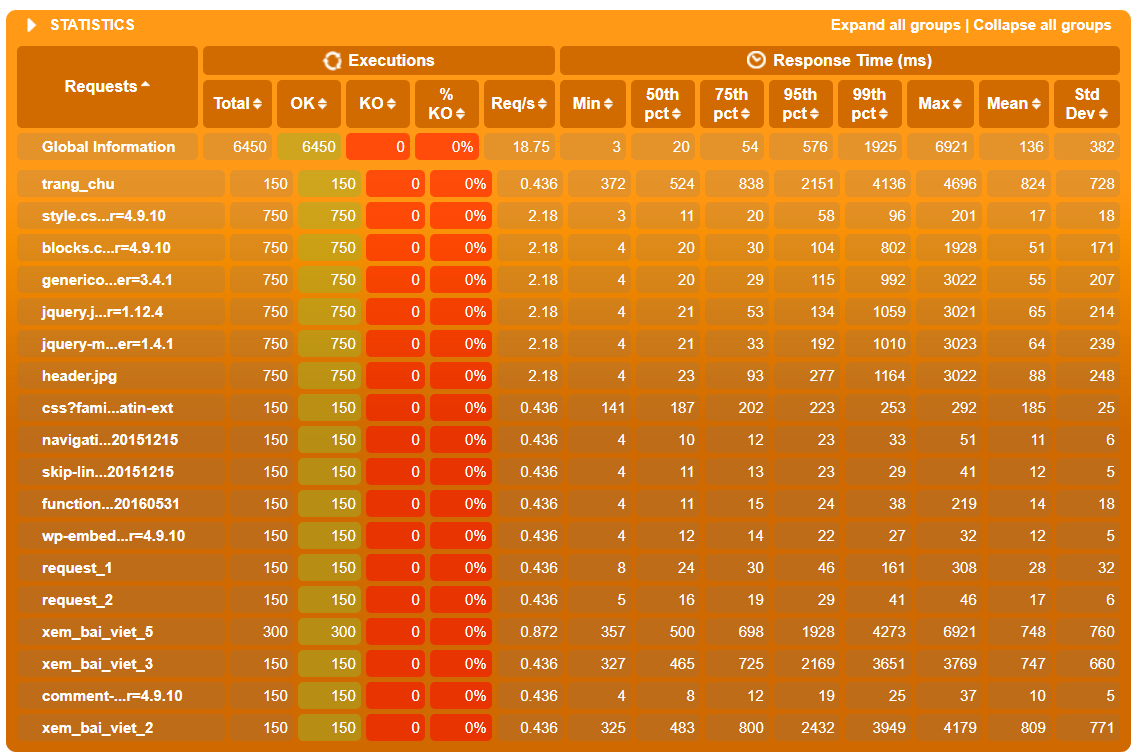Sort by Min response time
The width and height of the screenshot is (1138, 755).
592,104
